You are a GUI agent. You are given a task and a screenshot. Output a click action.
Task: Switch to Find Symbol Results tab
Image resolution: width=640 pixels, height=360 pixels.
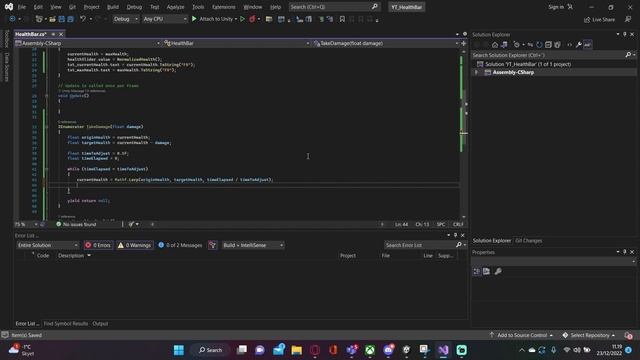[x=66, y=323]
